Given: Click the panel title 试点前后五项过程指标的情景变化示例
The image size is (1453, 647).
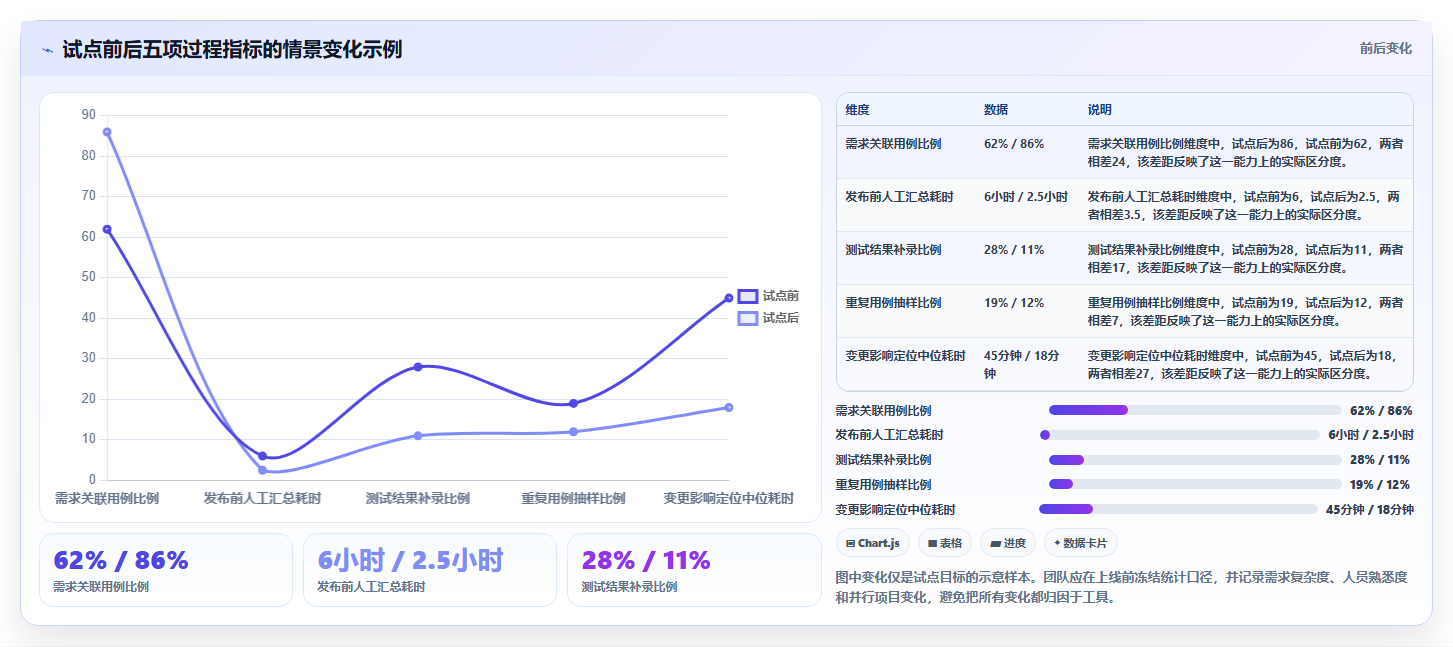Looking at the screenshot, I should click(x=232, y=49).
